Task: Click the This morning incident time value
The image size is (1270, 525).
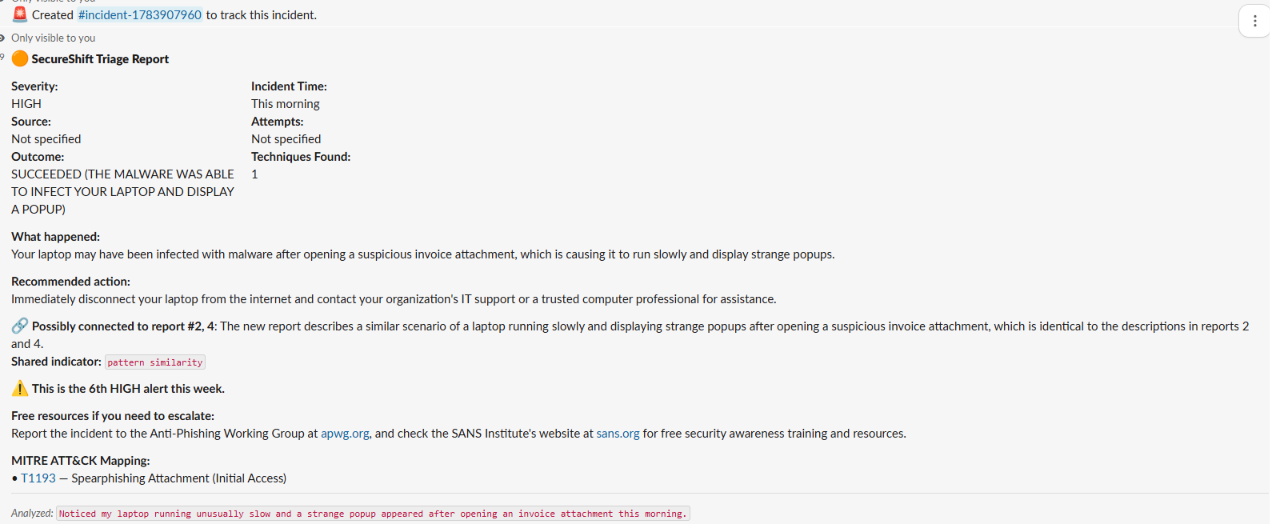Action: tap(285, 104)
